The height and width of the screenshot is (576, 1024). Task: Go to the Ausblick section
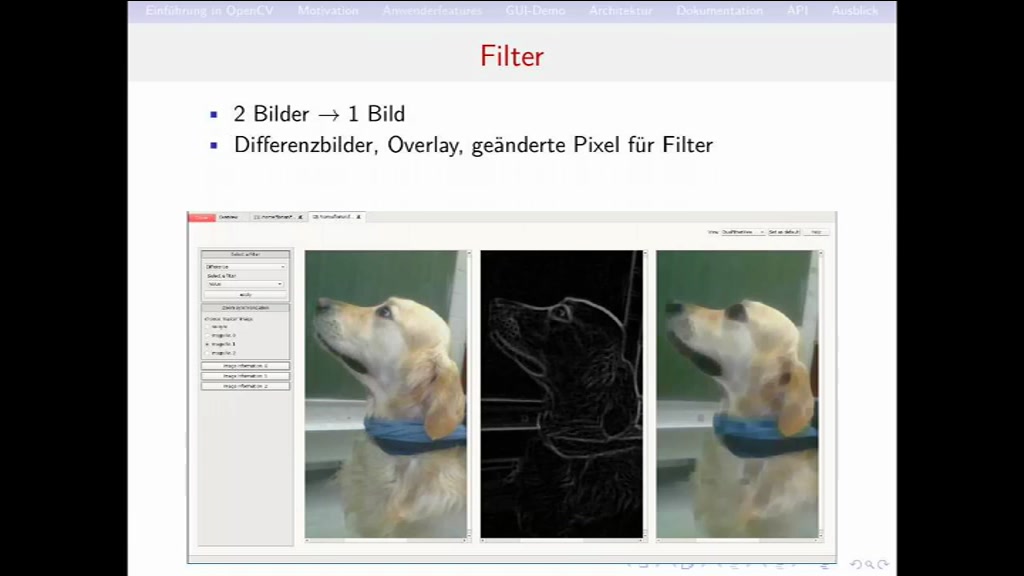click(x=855, y=10)
